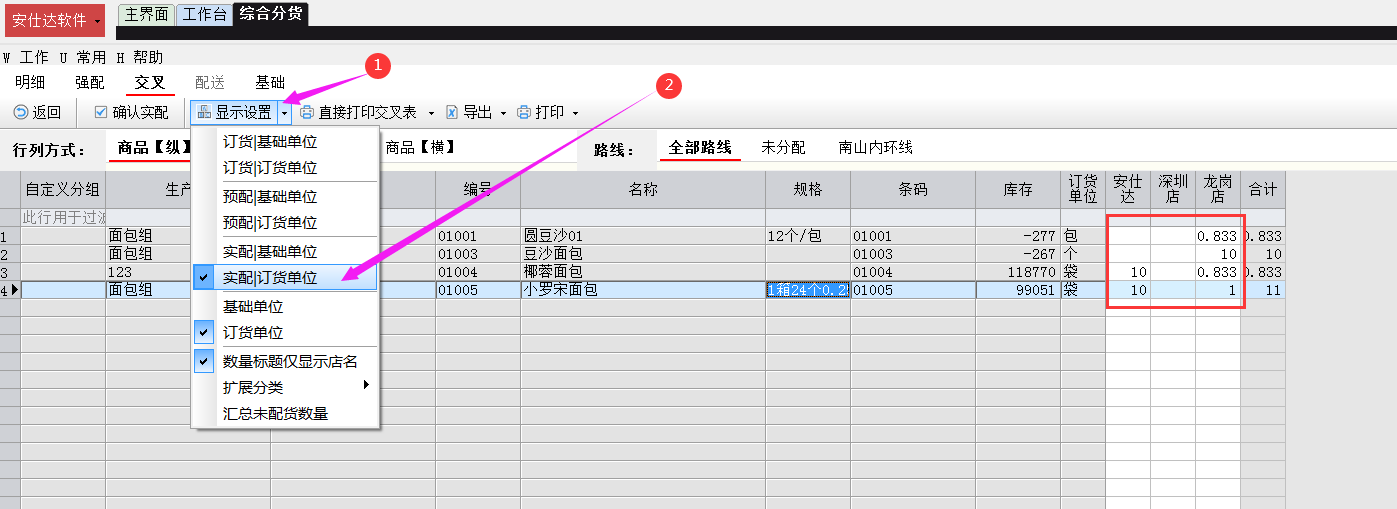Click the 显示设置 icon in toolbar
Viewport: 1397px width, 509px height.
[x=204, y=113]
